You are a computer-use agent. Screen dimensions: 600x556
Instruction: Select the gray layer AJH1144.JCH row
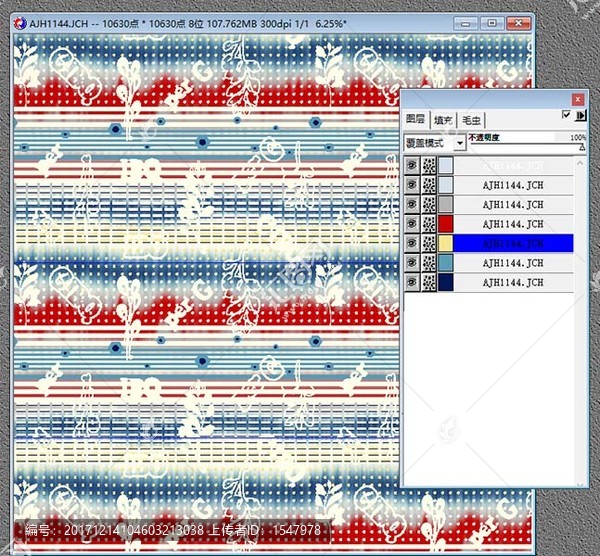pyautogui.click(x=513, y=204)
